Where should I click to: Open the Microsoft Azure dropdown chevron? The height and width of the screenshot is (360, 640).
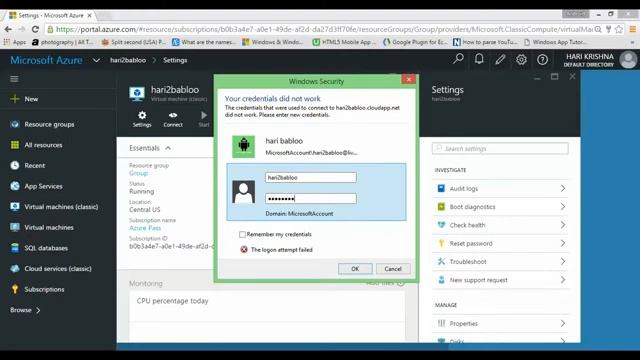click(x=96, y=60)
